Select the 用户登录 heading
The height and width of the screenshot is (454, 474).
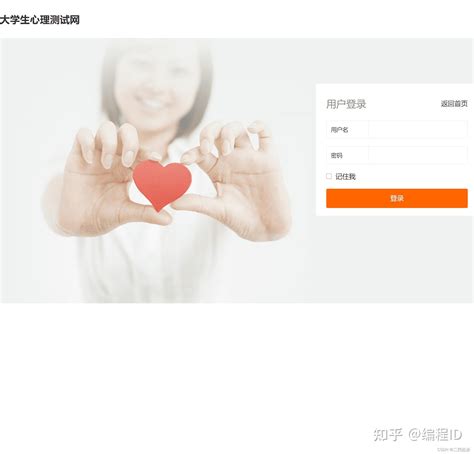click(x=346, y=104)
